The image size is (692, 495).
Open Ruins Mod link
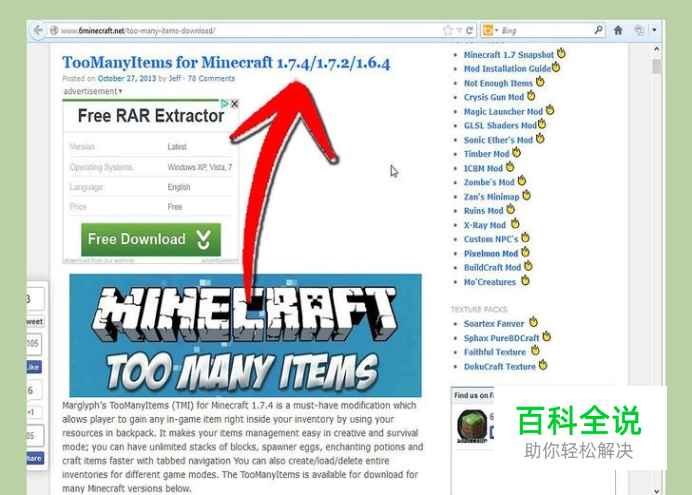coord(484,210)
